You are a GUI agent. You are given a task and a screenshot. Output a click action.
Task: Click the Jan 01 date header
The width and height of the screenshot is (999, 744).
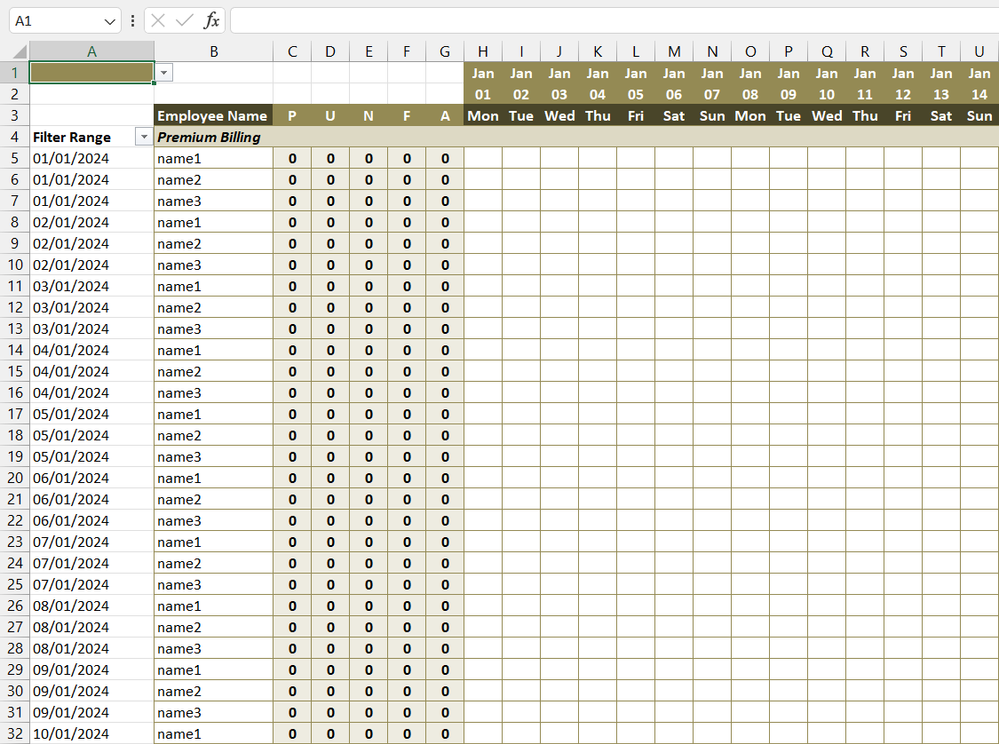pos(483,83)
